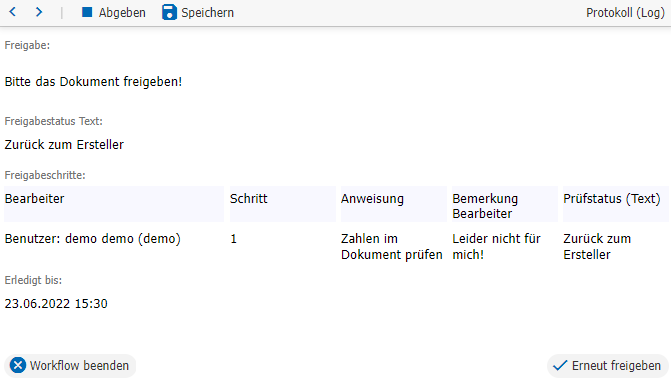Click the Speichern floppy disk icon
The height and width of the screenshot is (390, 671).
click(x=169, y=12)
